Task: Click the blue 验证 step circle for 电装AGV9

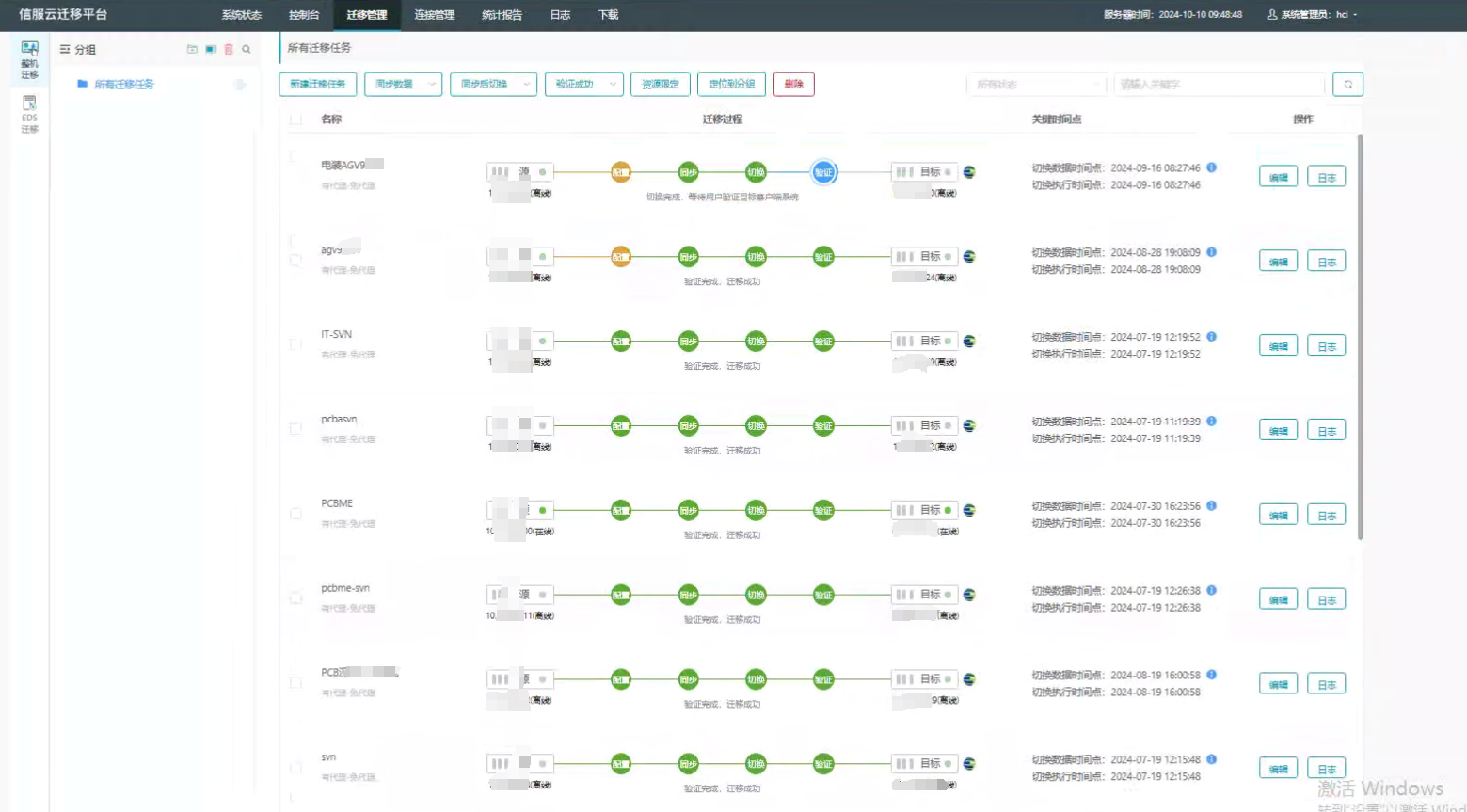Action: click(823, 172)
